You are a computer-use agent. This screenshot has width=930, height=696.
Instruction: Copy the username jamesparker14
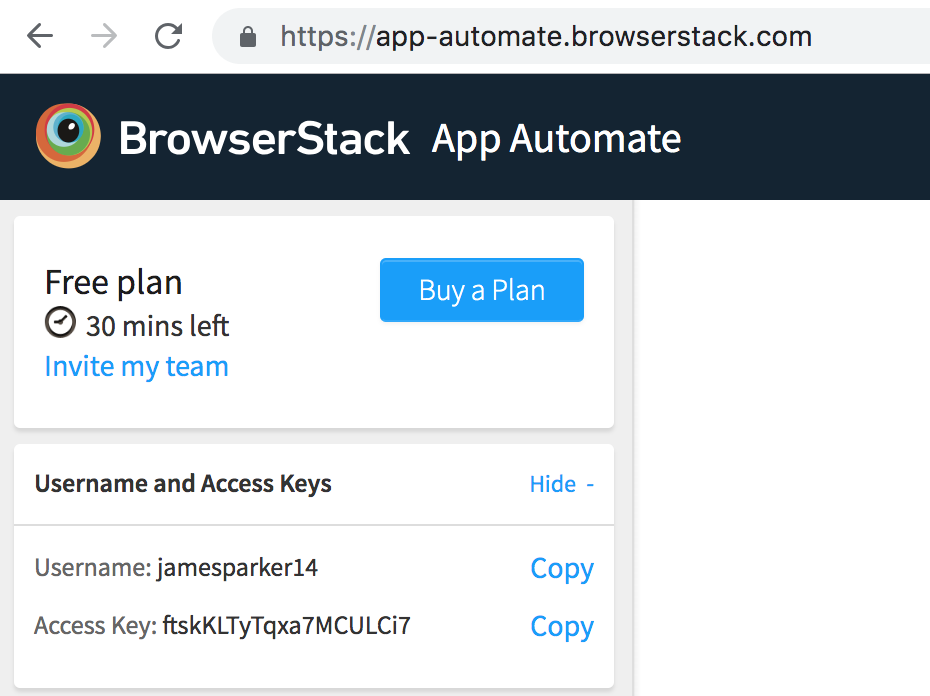[x=562, y=569]
